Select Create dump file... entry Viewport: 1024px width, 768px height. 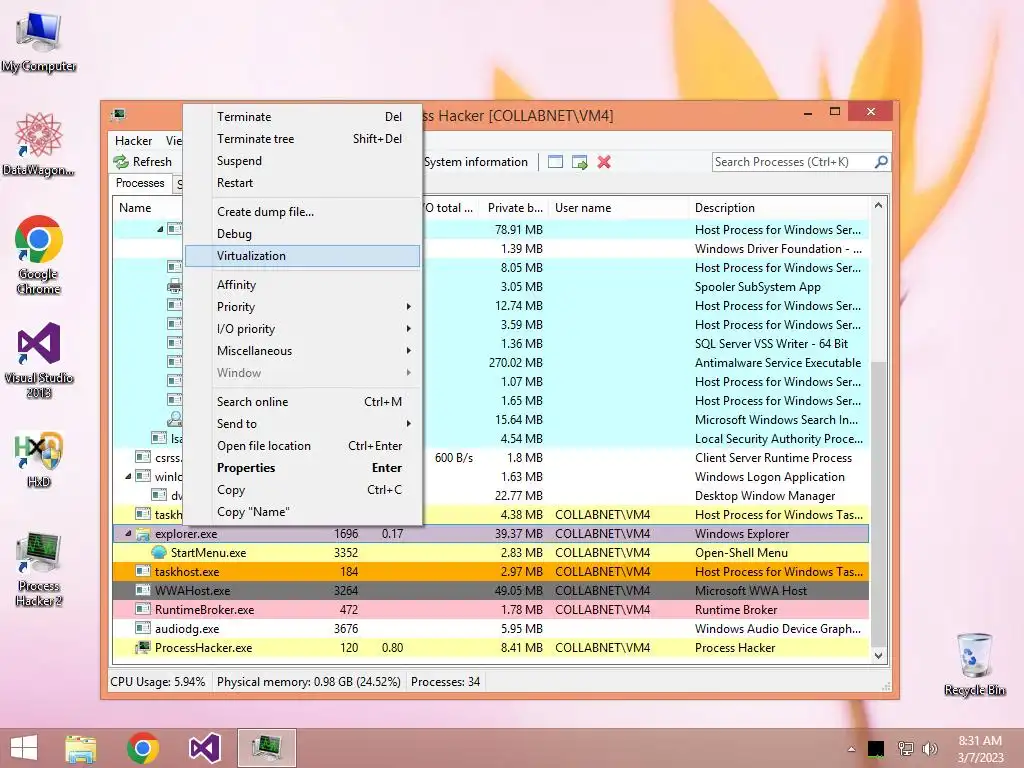[x=302, y=212]
